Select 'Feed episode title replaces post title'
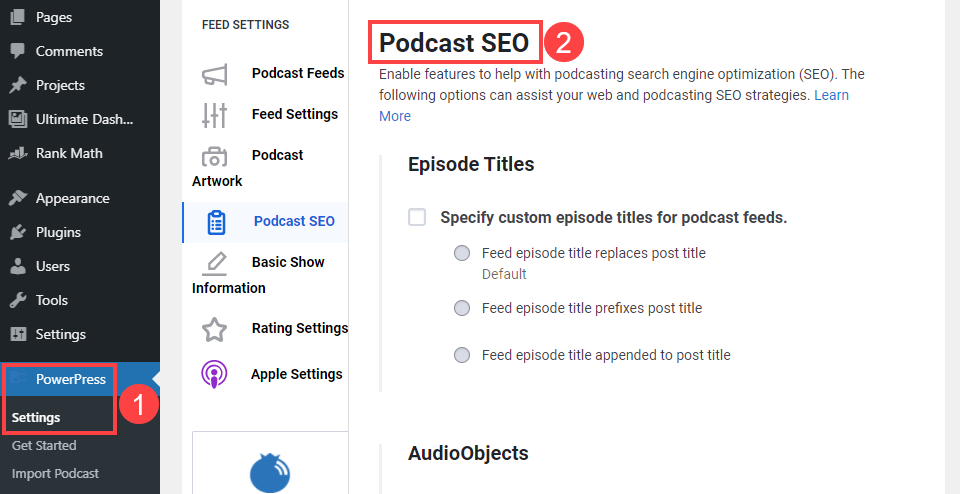The image size is (960, 494). point(462,254)
